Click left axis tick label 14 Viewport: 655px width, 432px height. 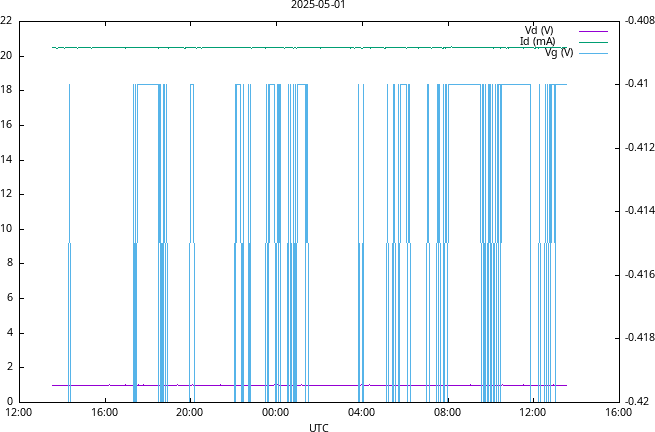(x=5, y=160)
